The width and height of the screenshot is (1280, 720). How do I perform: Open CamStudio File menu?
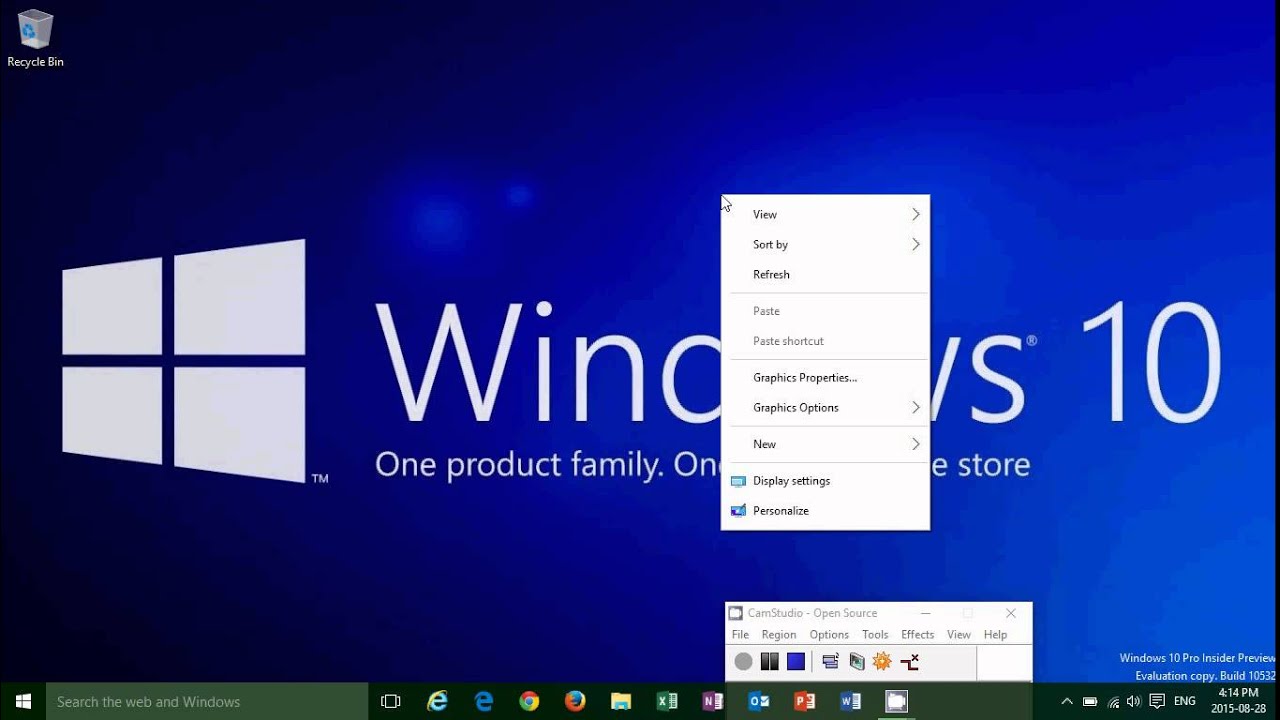740,634
